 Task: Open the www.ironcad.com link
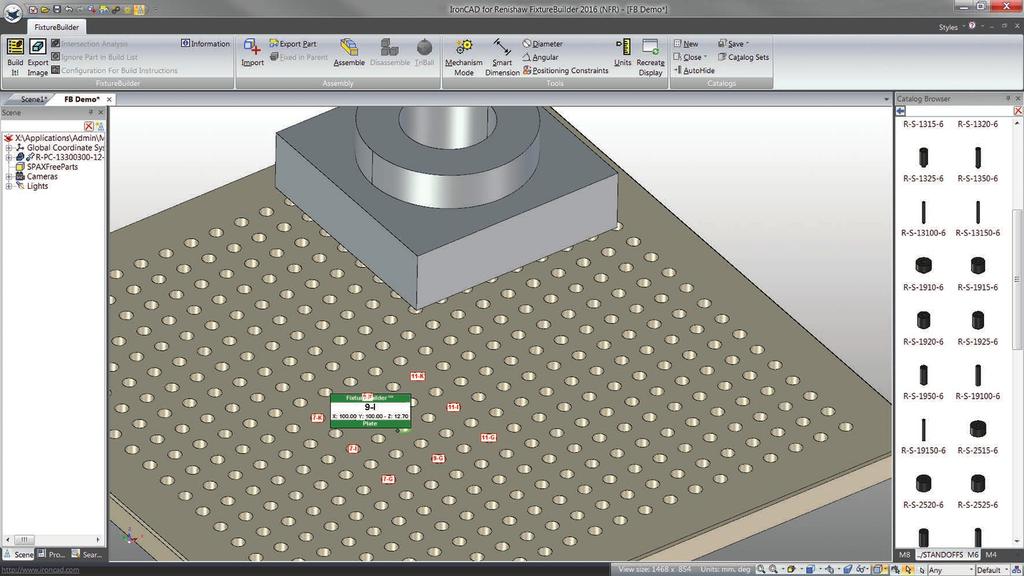[40, 570]
